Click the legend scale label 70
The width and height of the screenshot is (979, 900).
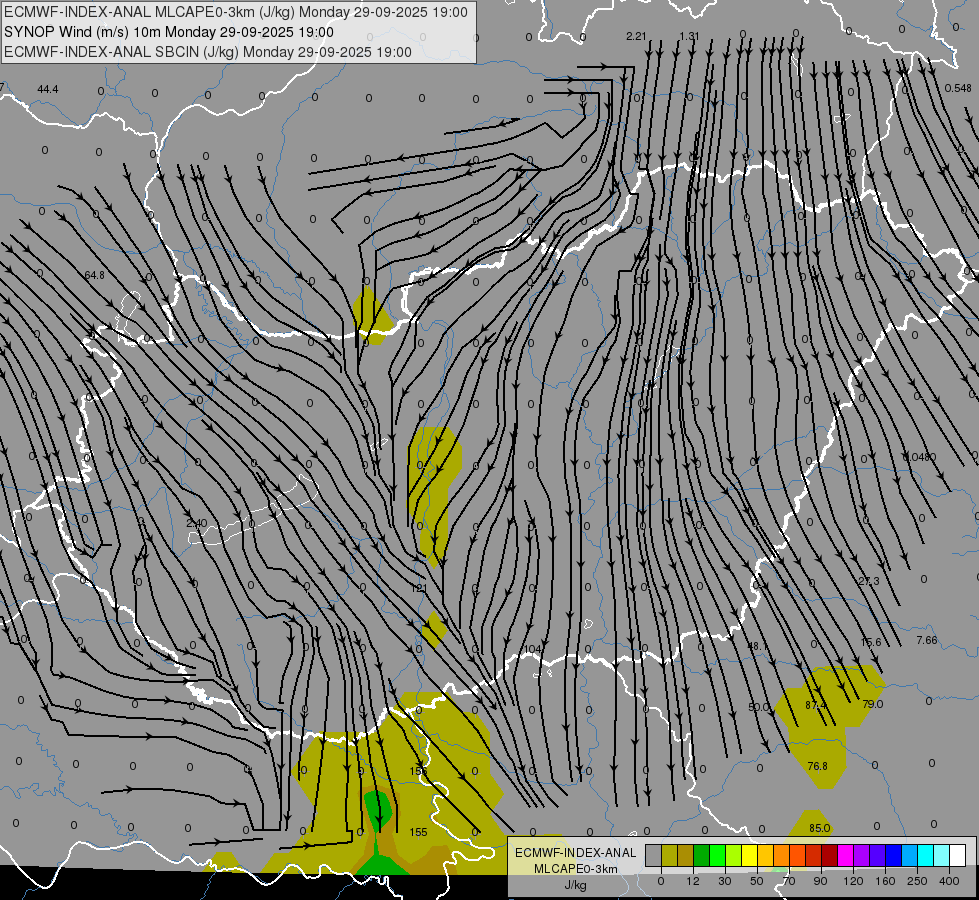pyautogui.click(x=788, y=881)
